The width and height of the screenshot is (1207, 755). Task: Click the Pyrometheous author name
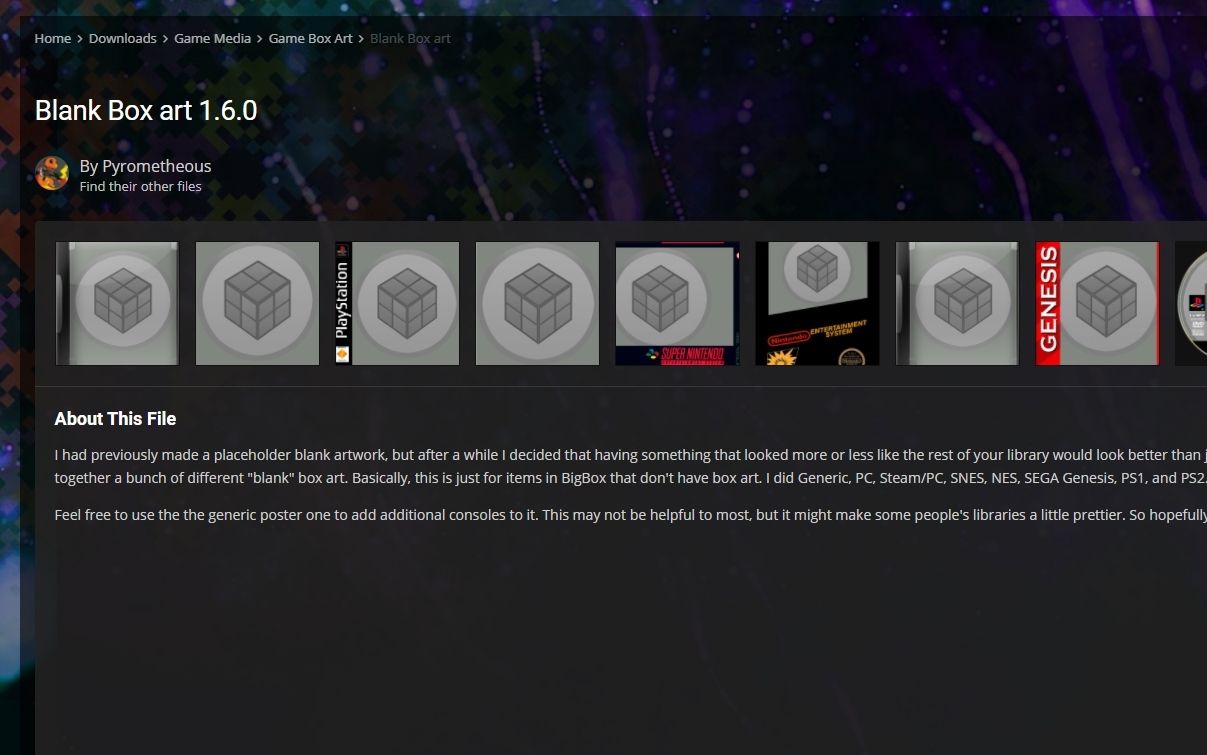(x=156, y=166)
